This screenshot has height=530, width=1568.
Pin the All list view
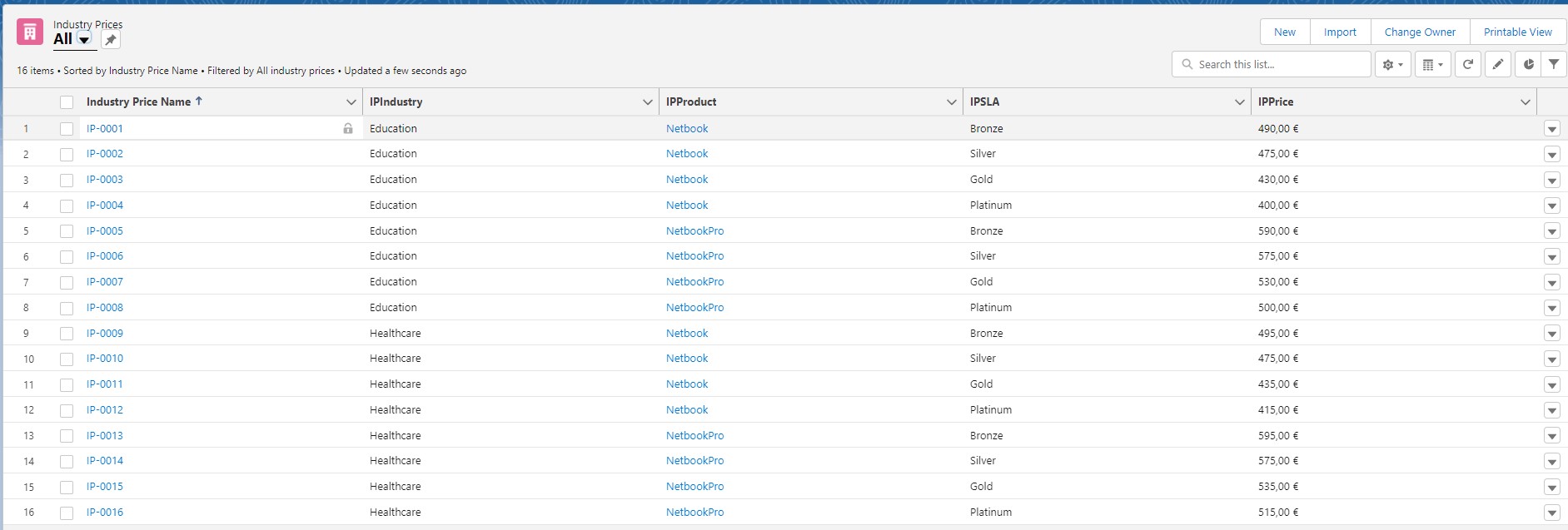(111, 40)
